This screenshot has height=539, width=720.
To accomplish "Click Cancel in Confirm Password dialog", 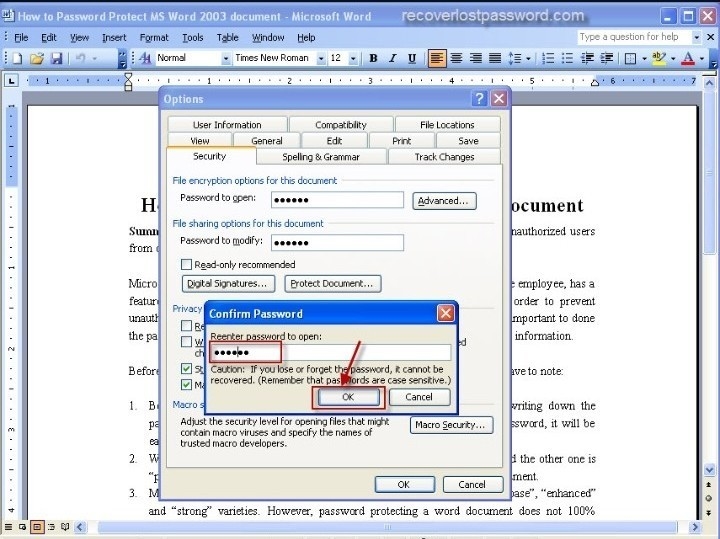I will pyautogui.click(x=419, y=397).
